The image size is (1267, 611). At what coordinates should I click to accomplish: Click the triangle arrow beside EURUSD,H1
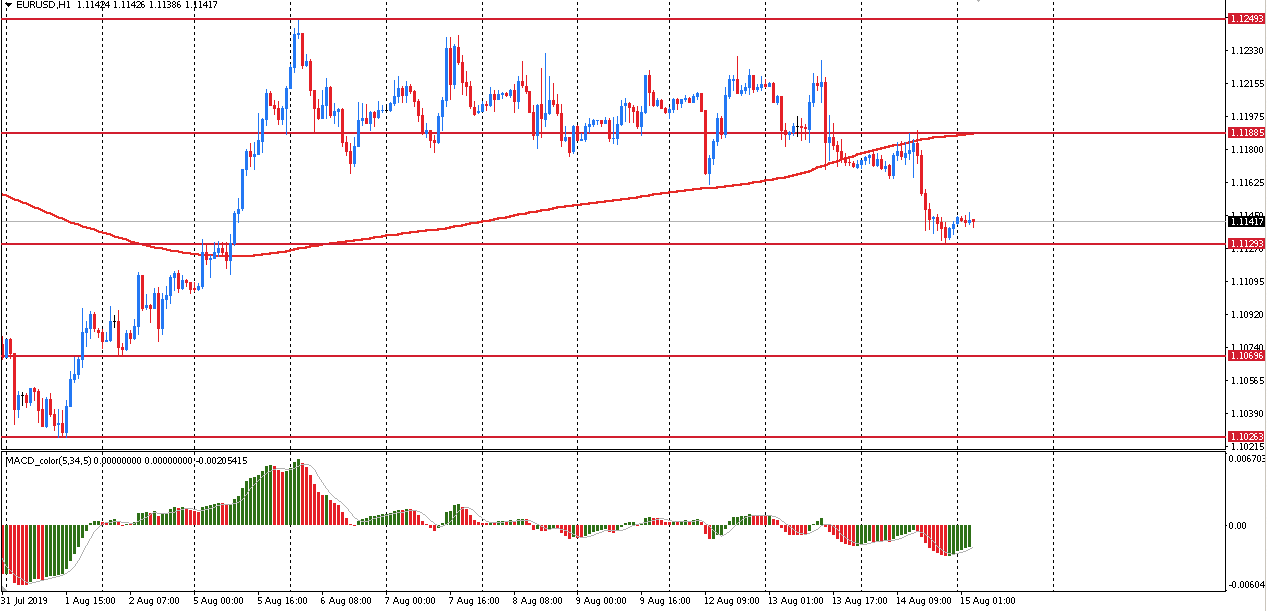pos(7,5)
